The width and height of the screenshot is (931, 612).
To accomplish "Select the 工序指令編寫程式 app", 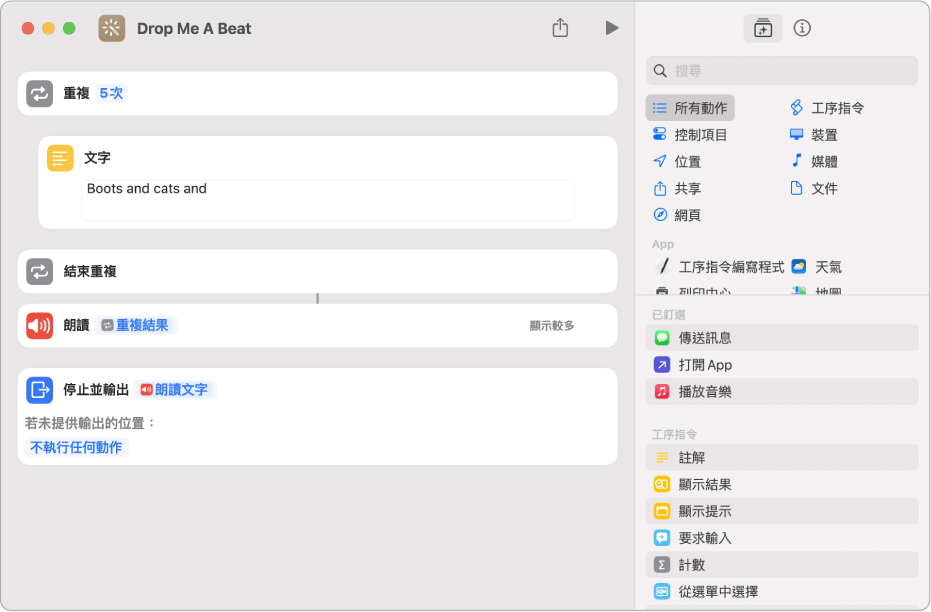I will [720, 267].
